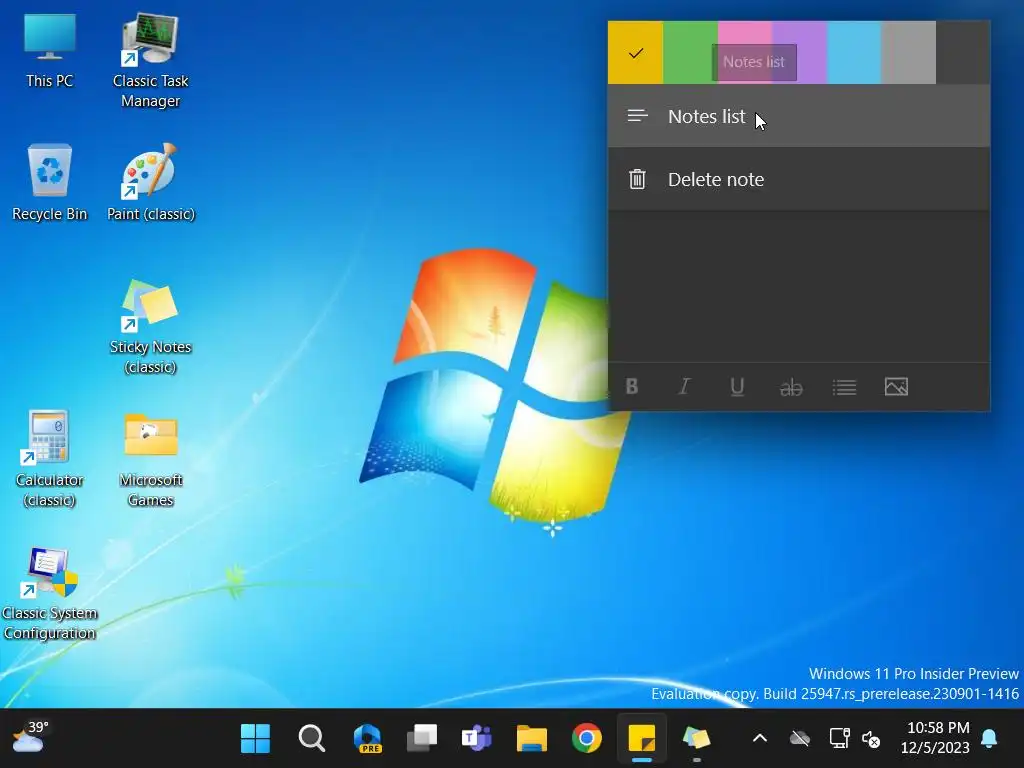Open the network status tray icon
The image size is (1024, 768).
(x=839, y=739)
